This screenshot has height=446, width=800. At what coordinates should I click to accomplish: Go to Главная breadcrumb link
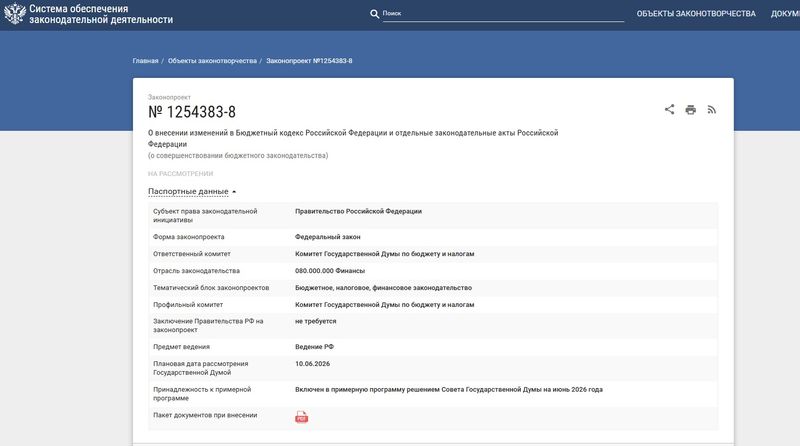pos(145,61)
